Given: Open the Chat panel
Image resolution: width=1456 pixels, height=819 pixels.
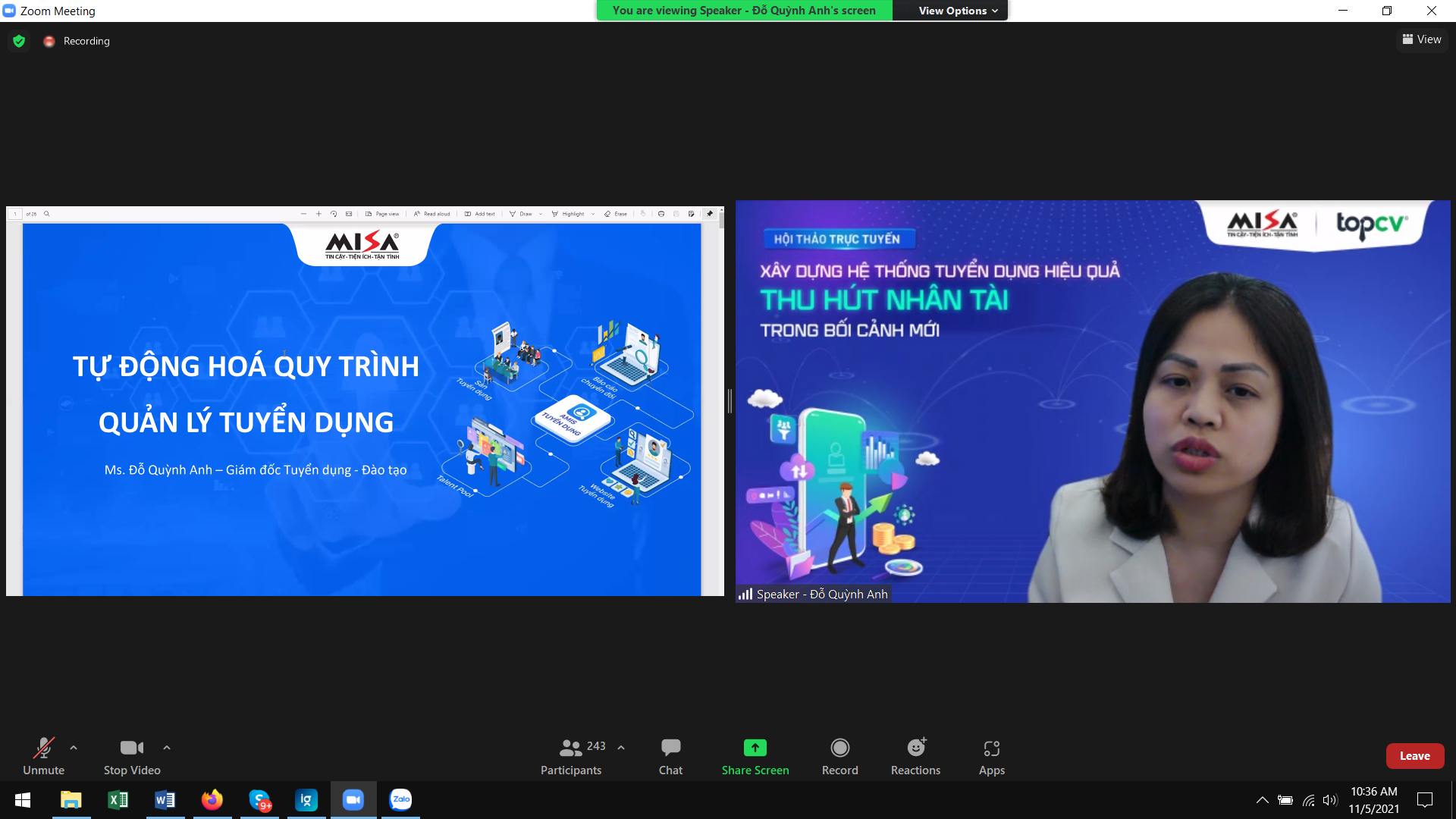Looking at the screenshot, I should [670, 756].
